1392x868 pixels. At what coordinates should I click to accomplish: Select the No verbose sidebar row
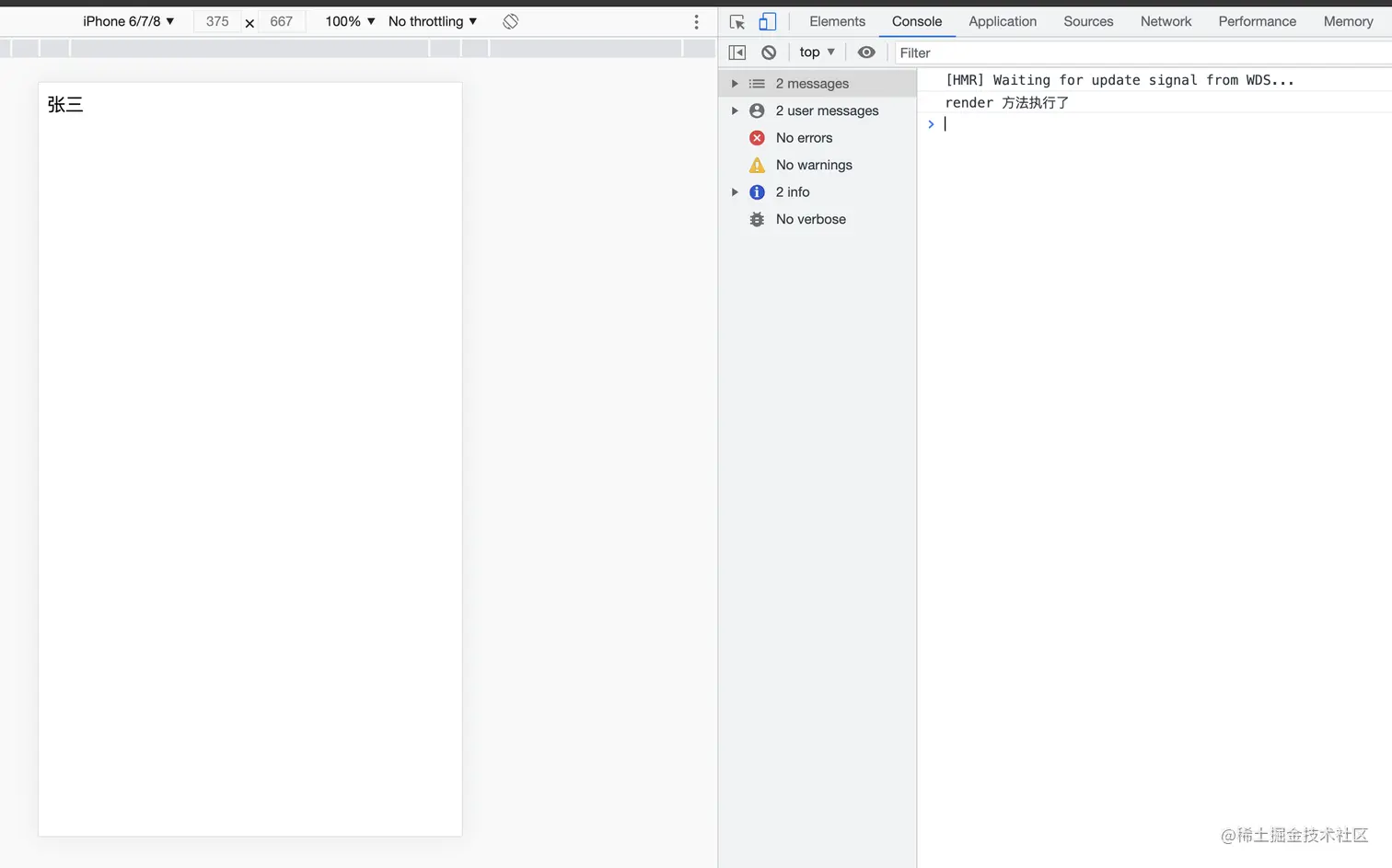(x=818, y=219)
